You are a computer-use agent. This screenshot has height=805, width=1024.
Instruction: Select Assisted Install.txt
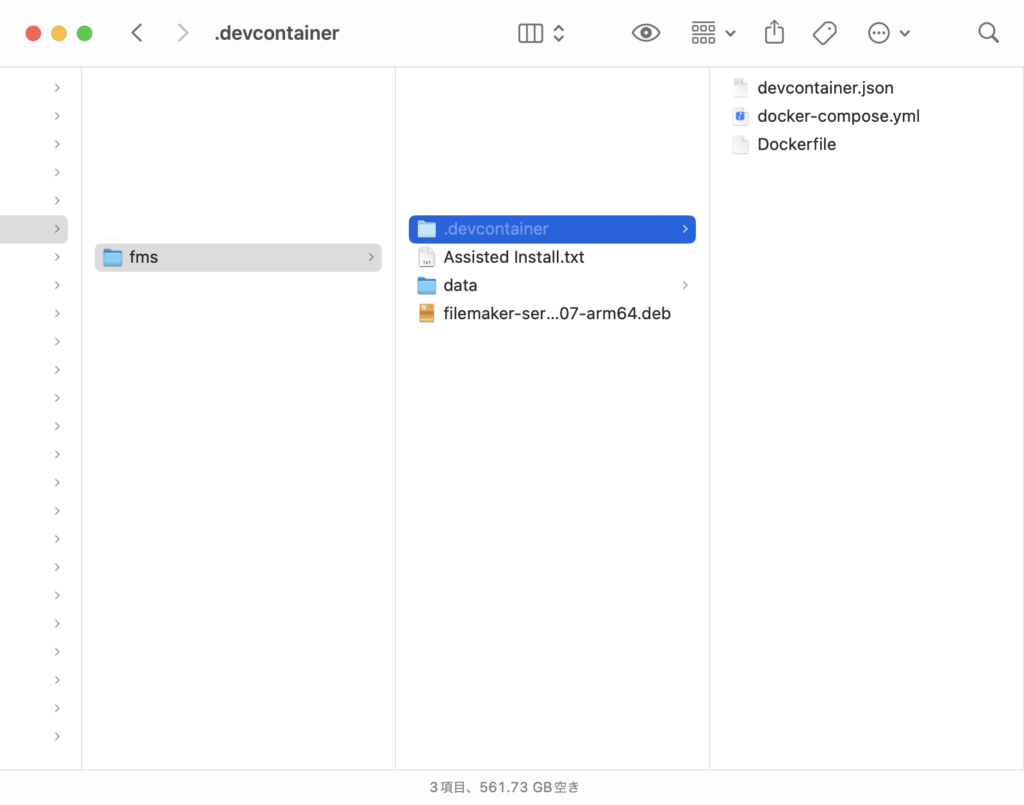pos(513,257)
